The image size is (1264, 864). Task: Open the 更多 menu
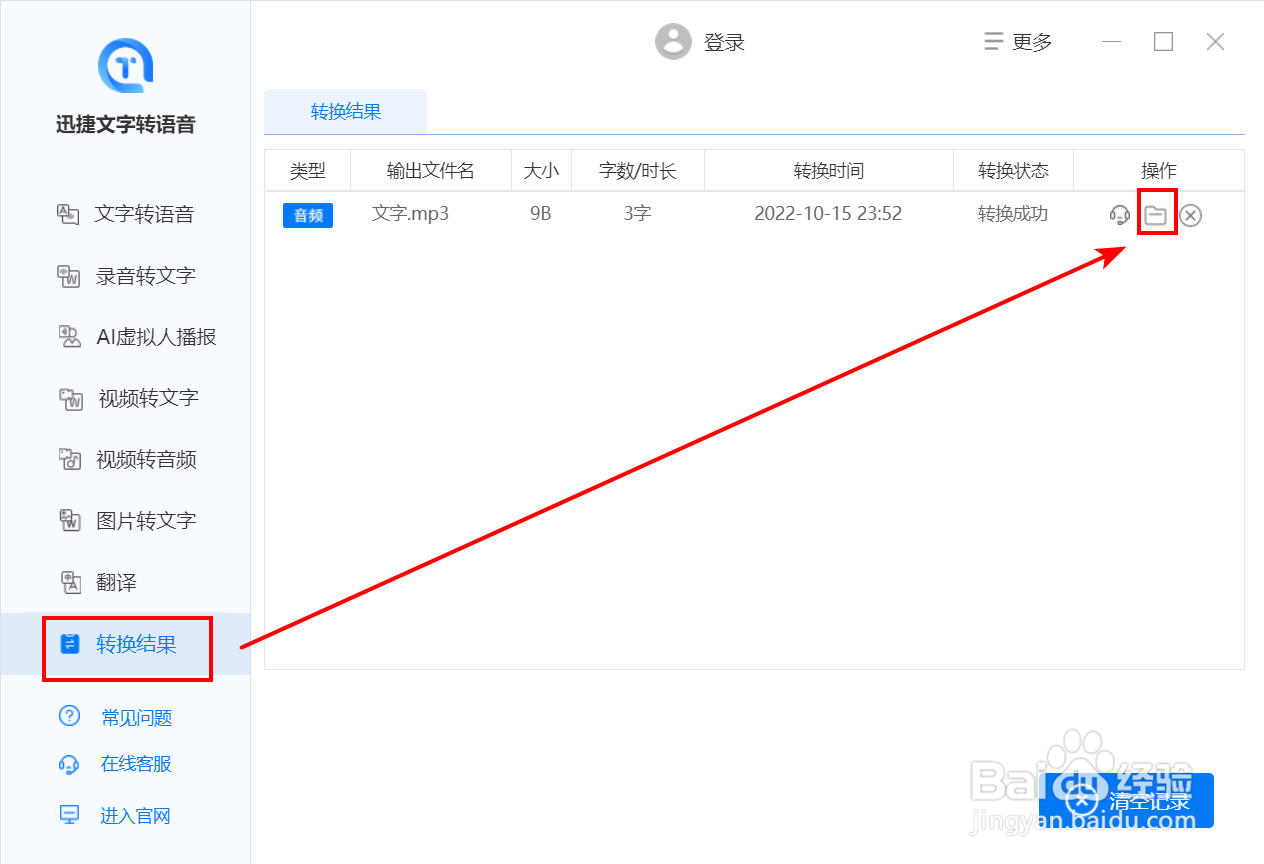click(x=1017, y=41)
